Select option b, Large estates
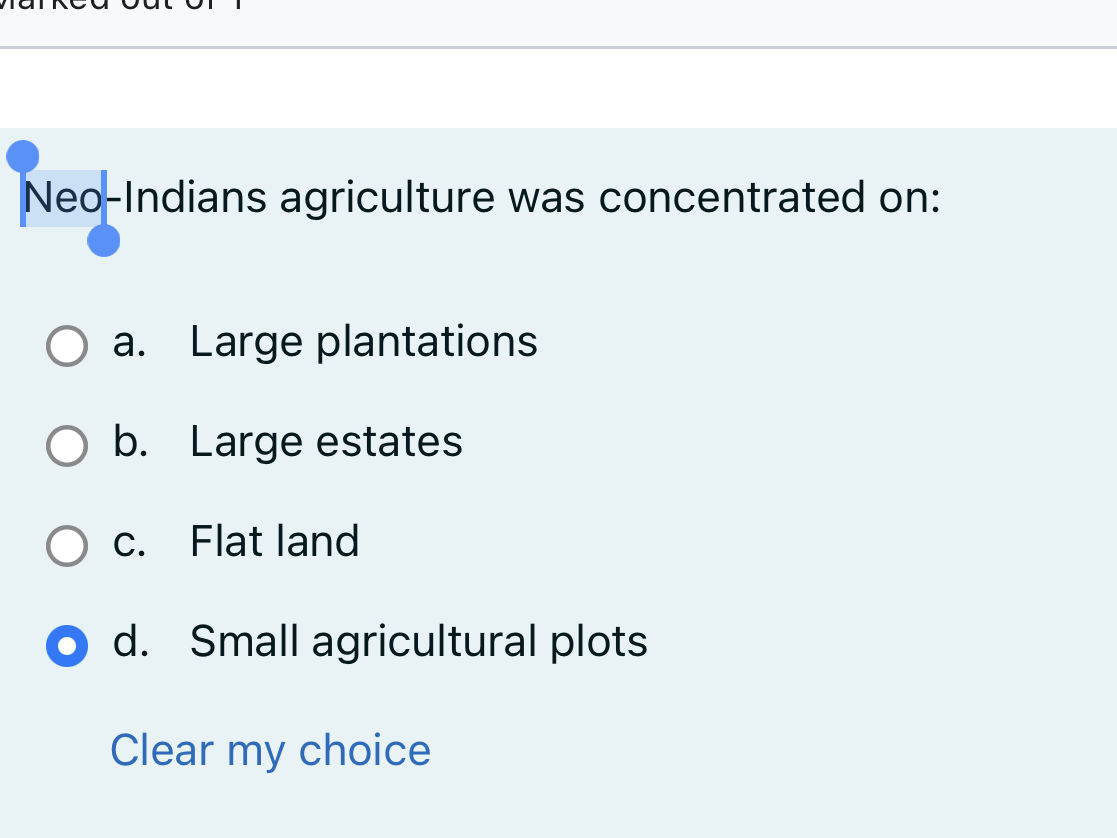The height and width of the screenshot is (838, 1117). click(x=66, y=446)
